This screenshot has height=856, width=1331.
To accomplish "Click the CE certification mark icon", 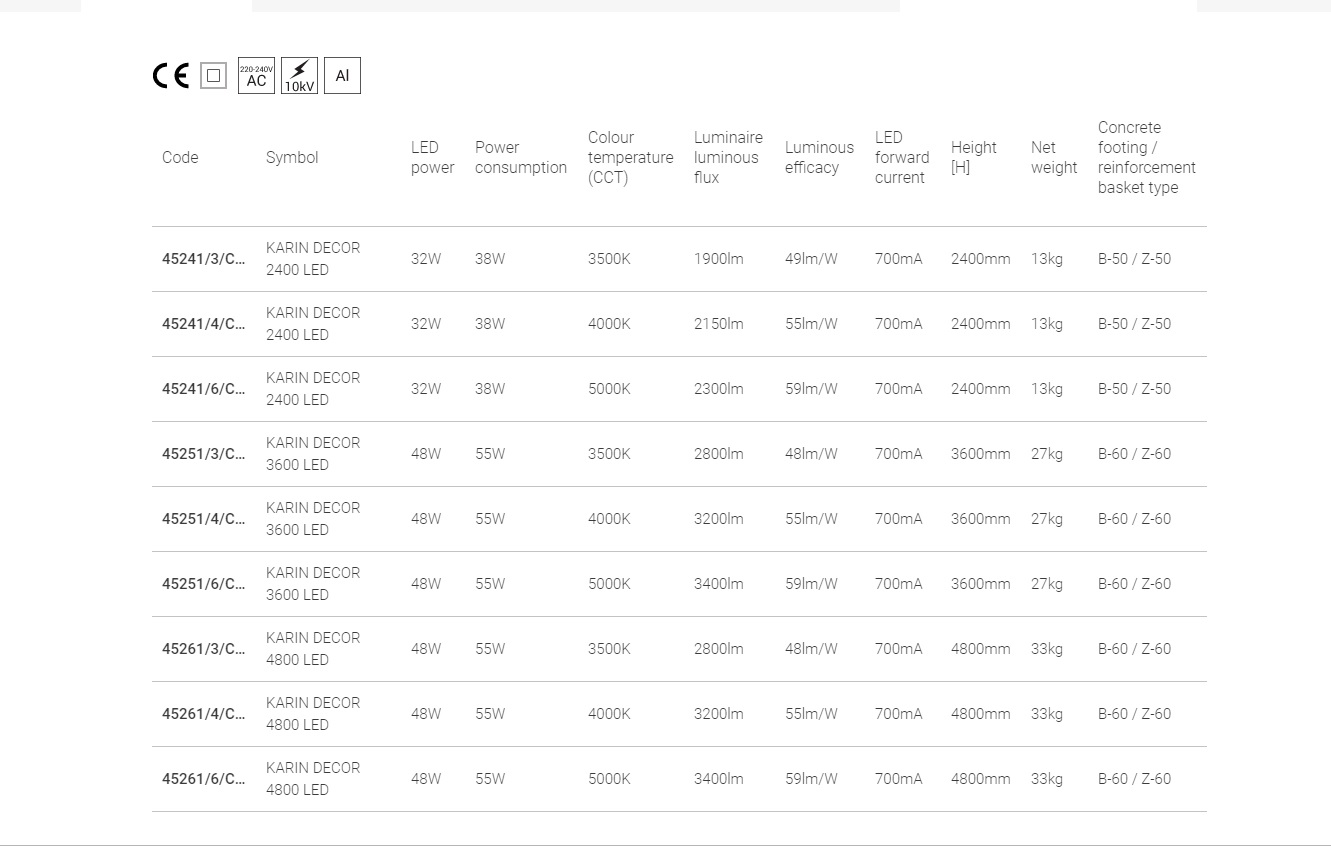I will (170, 76).
